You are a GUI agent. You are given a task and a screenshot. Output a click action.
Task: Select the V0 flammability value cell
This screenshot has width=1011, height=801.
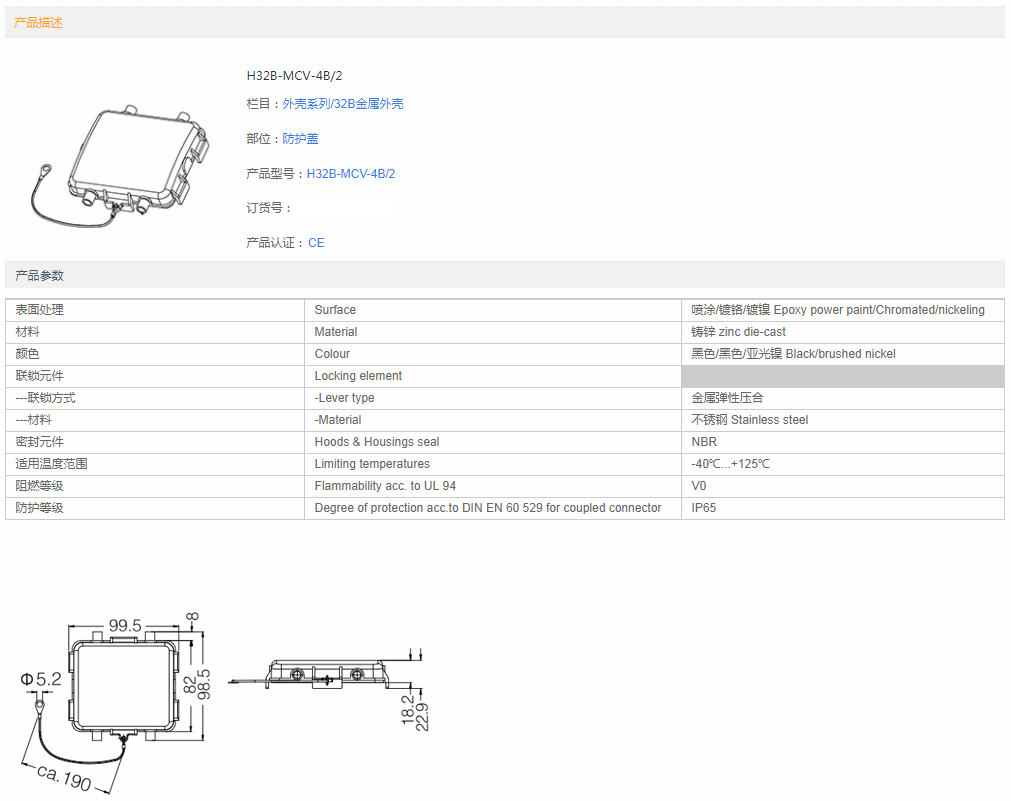click(x=699, y=486)
